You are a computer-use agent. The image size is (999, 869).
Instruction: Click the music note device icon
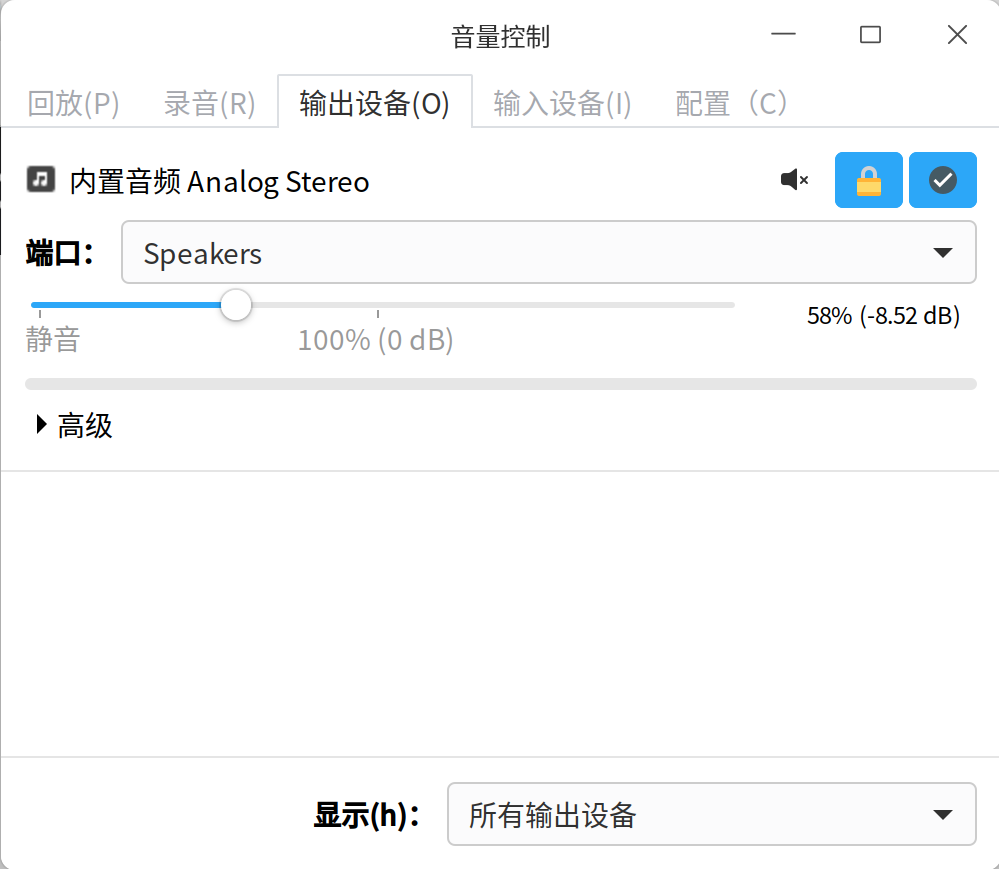(41, 179)
